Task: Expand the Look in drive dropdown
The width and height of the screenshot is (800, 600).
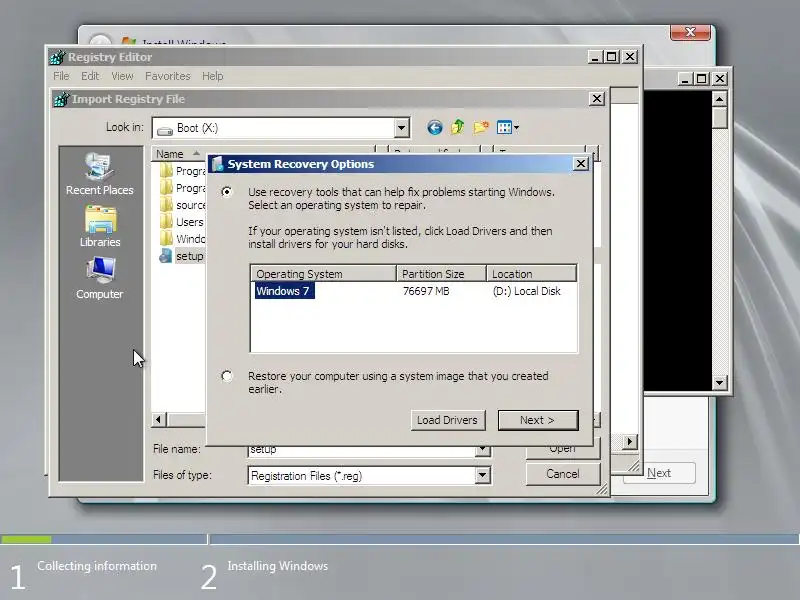Action: tap(402, 128)
